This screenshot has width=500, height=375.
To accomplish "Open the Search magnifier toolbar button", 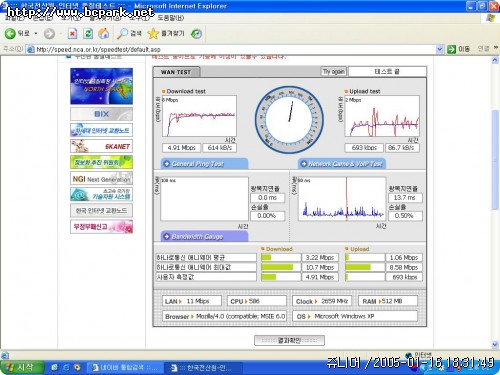I will tap(129, 33).
